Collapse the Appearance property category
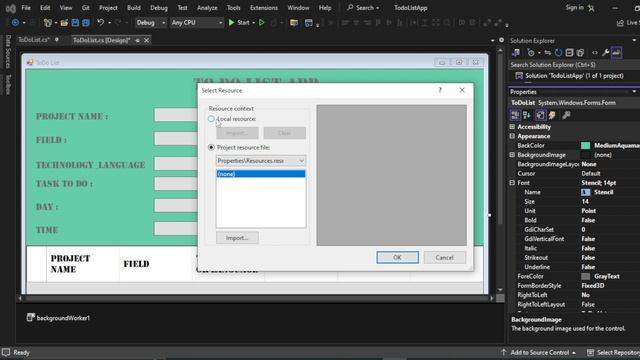This screenshot has height=360, width=640. point(512,136)
